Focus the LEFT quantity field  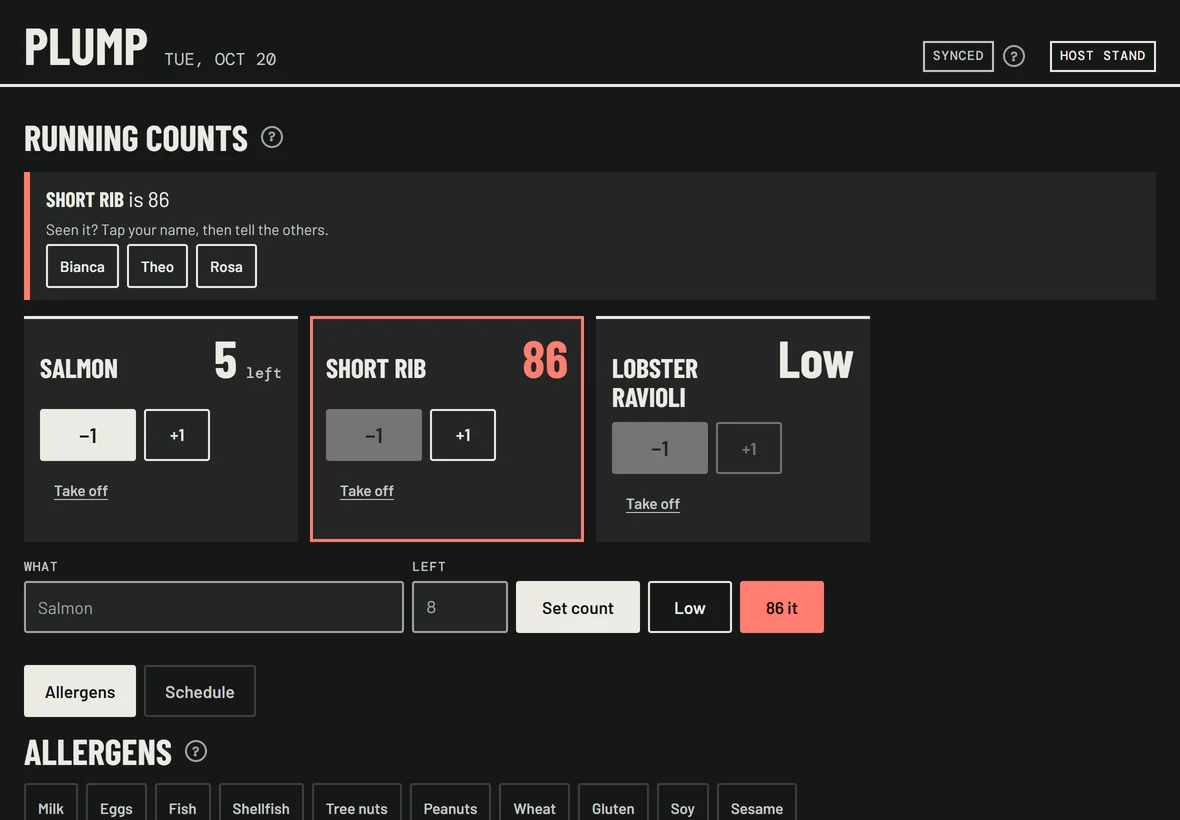[x=460, y=607]
